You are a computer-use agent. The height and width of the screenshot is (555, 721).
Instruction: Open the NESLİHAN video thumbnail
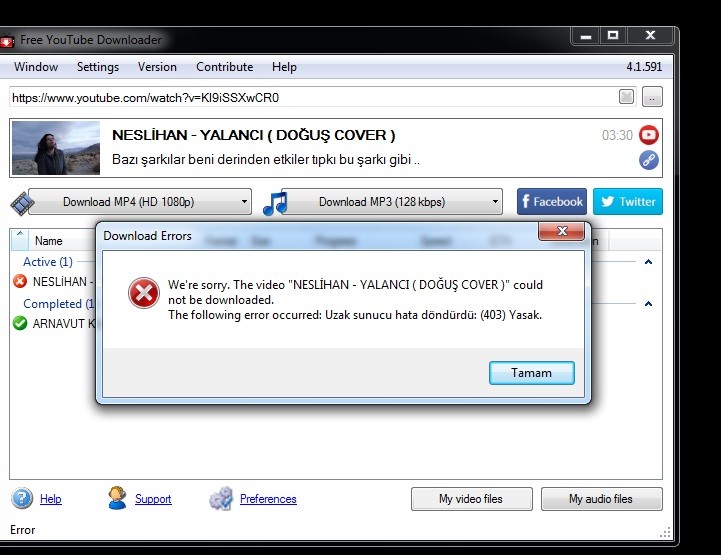pos(56,148)
